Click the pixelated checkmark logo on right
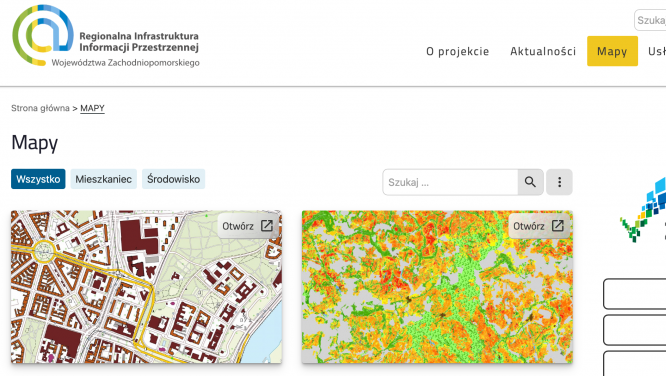Image resolution: width=666 pixels, height=376 pixels. point(643,210)
